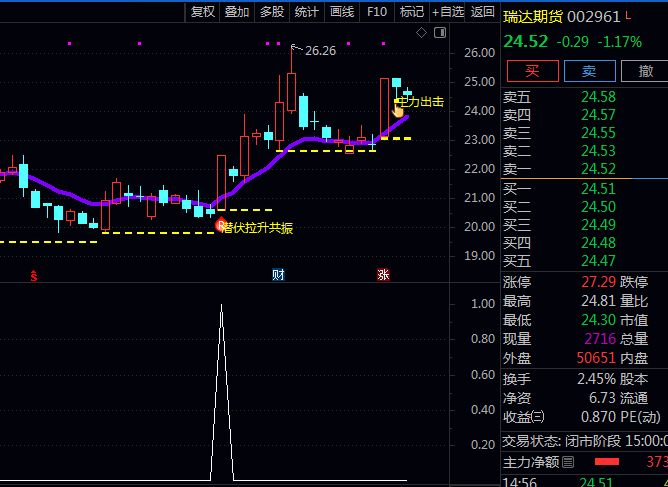Open the 主力净额 list icon
Screen dimensions: 668x487
(x=568, y=462)
